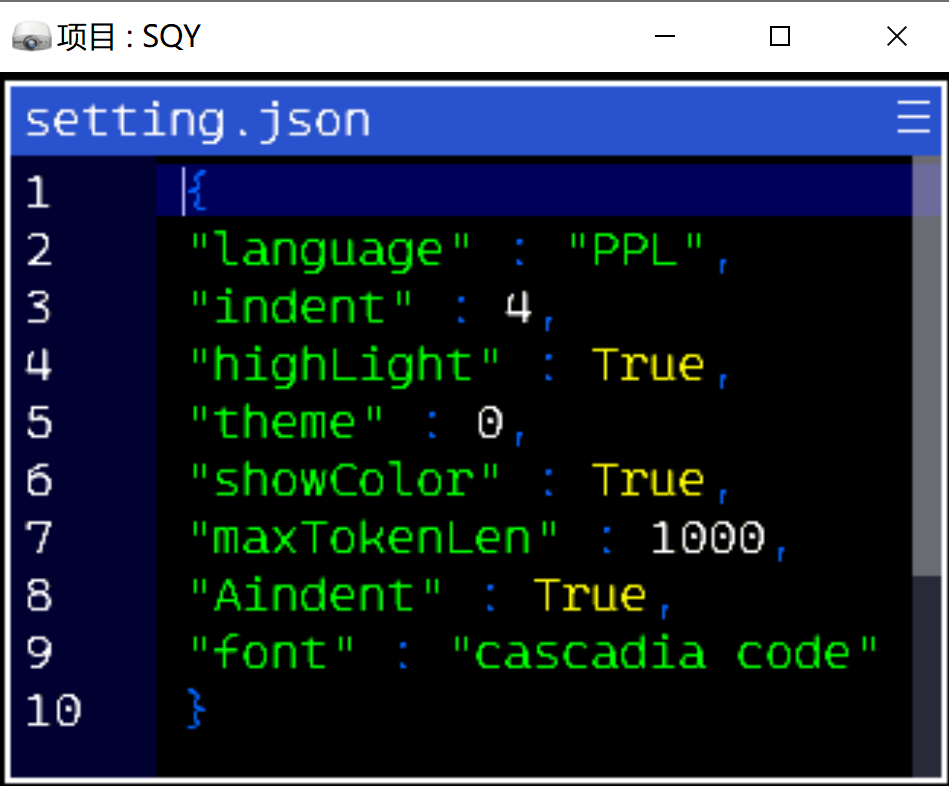
Task: Click line number 1 in the gutter
Action: coord(38,192)
